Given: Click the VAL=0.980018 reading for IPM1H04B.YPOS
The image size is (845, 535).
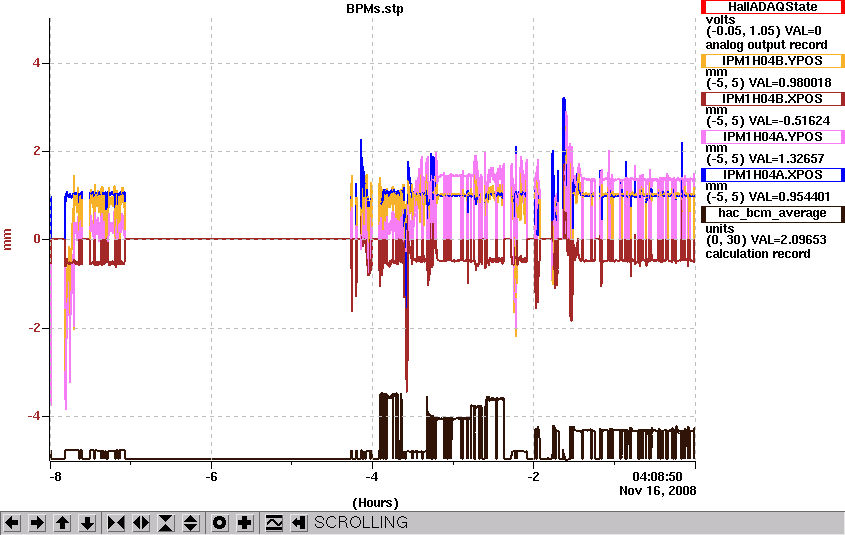Looking at the screenshot, I should (790, 83).
